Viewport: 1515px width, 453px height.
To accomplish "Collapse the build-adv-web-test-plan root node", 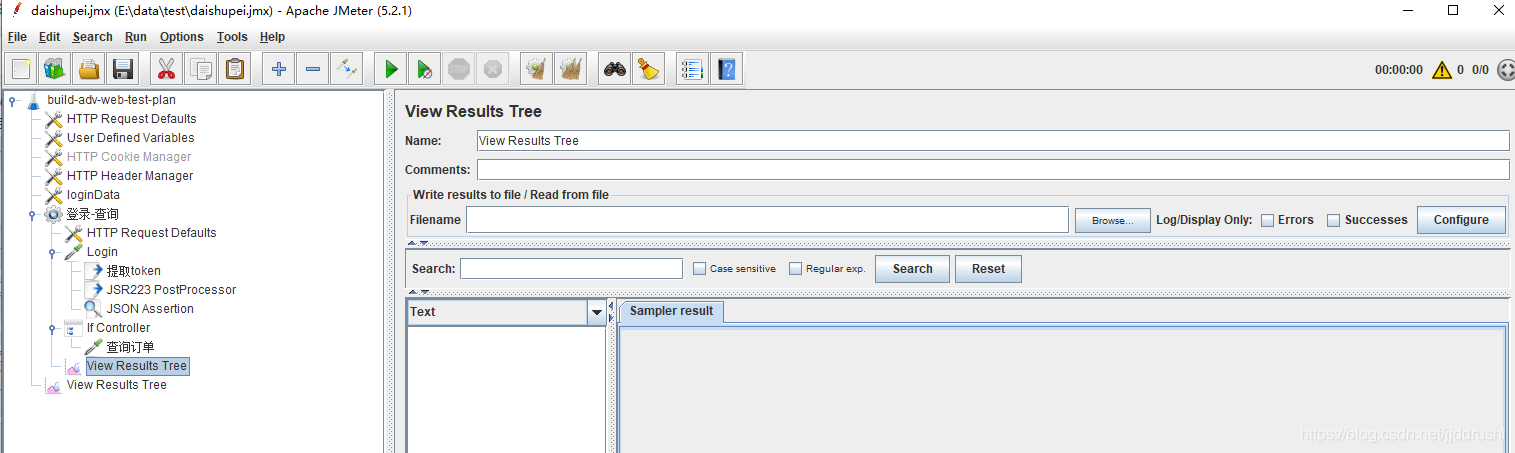I will click(12, 100).
